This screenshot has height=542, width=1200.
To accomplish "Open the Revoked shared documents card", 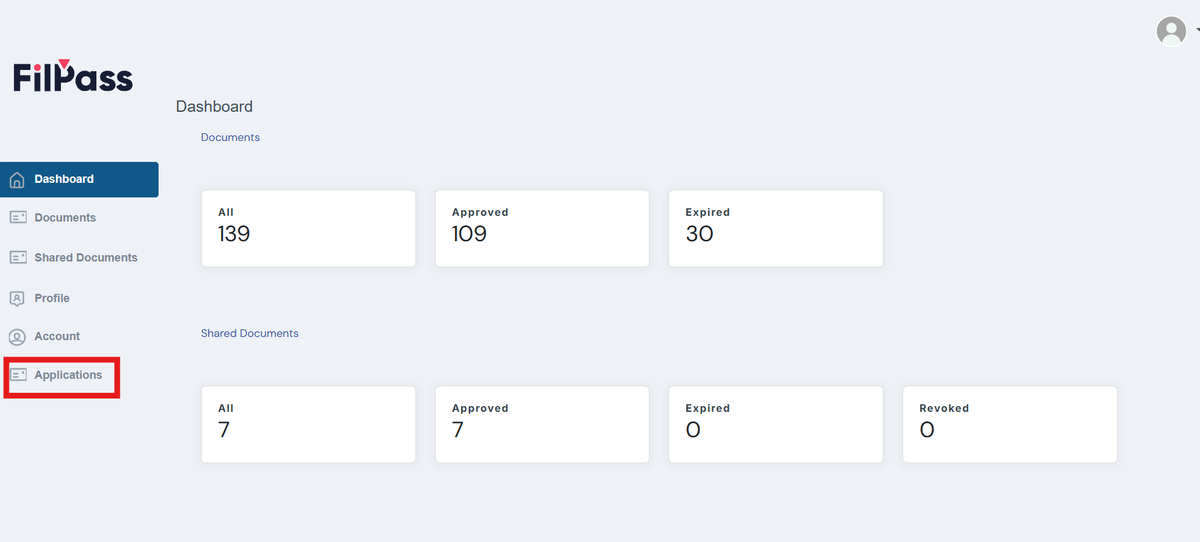I will pos(1009,424).
